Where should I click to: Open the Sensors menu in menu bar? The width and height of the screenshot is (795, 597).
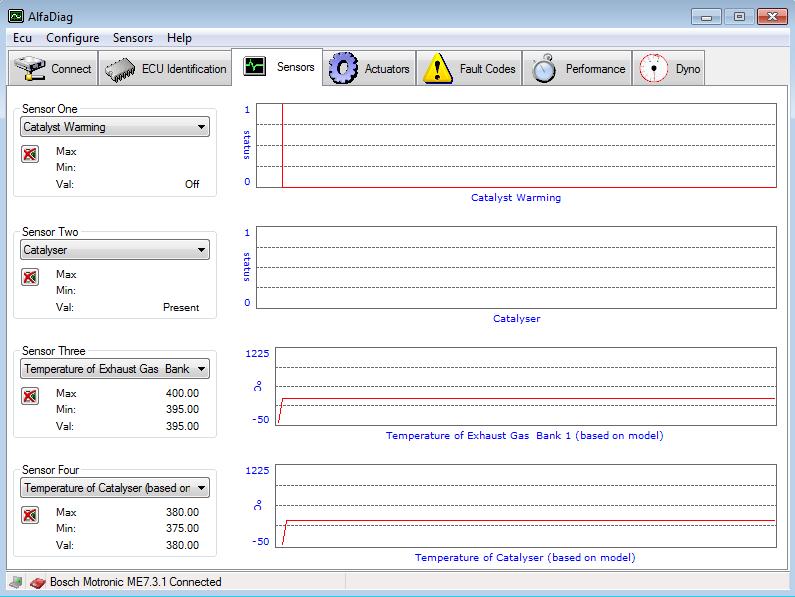[x=133, y=38]
